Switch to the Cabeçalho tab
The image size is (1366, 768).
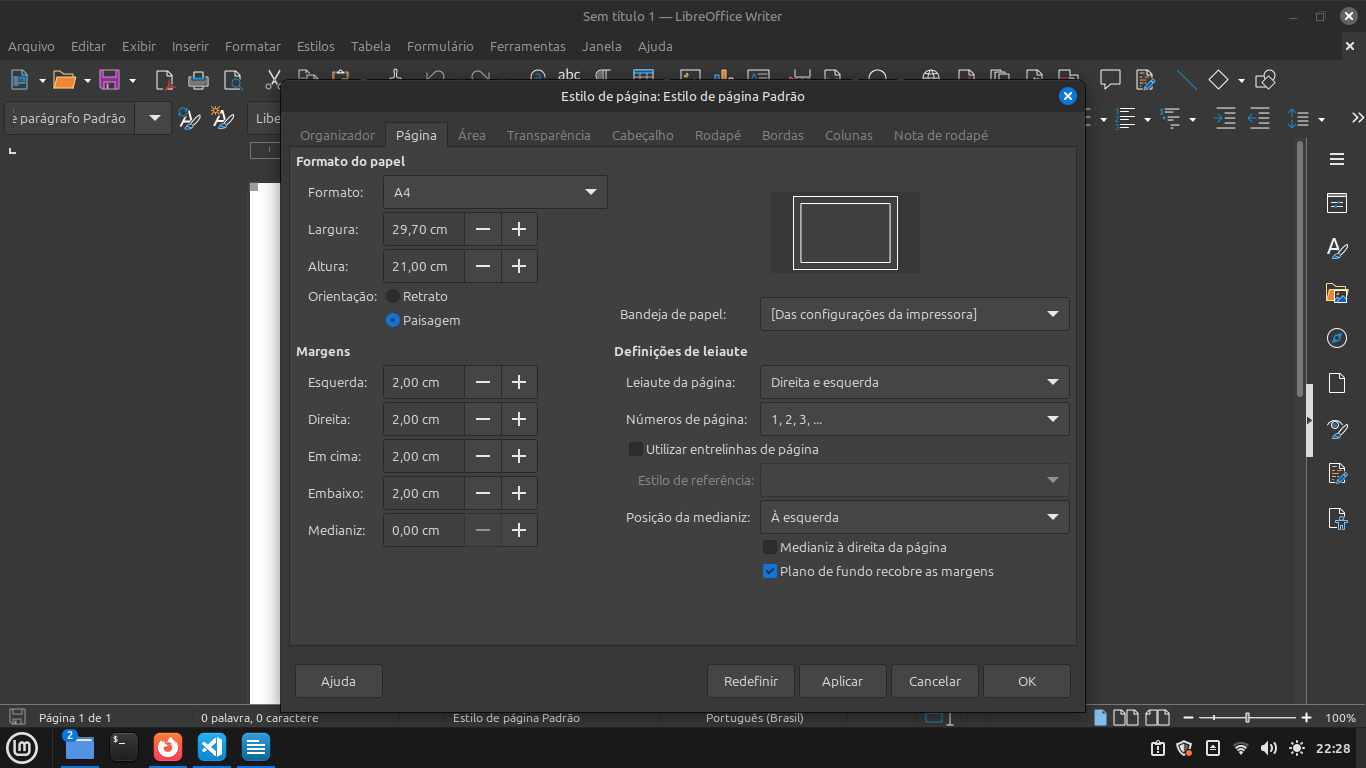point(643,135)
